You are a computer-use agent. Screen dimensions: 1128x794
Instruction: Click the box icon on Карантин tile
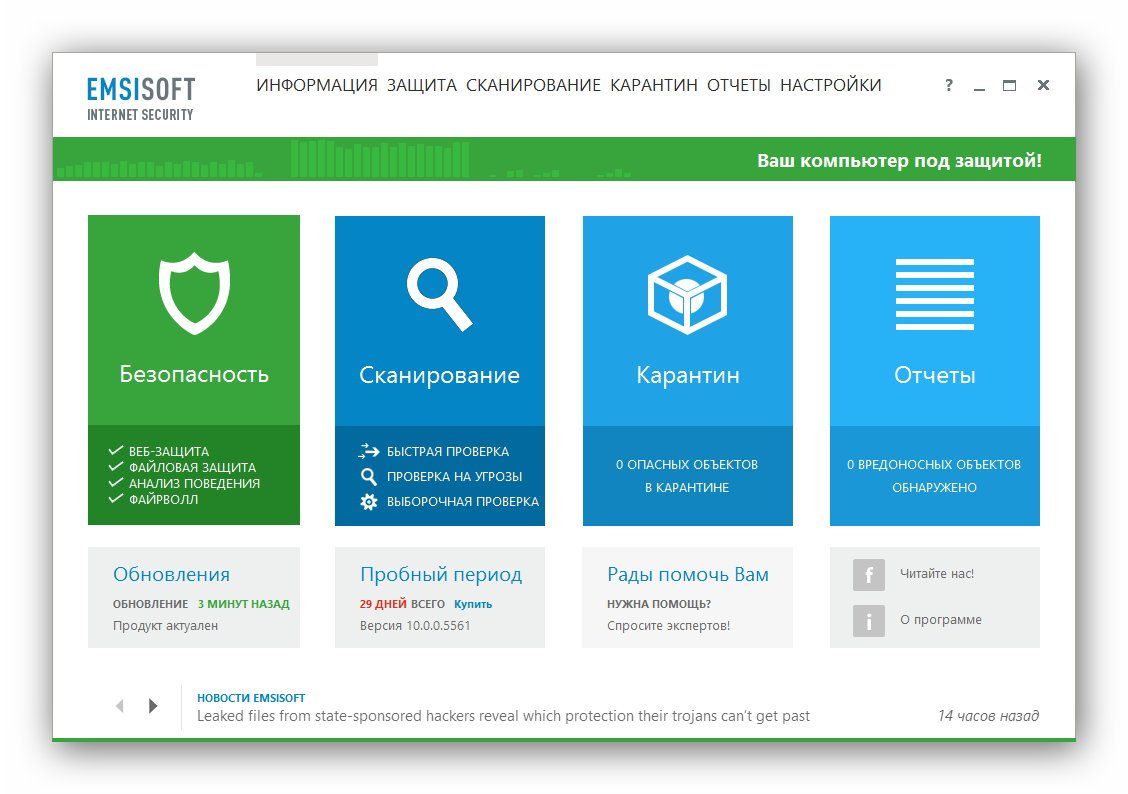[687, 294]
